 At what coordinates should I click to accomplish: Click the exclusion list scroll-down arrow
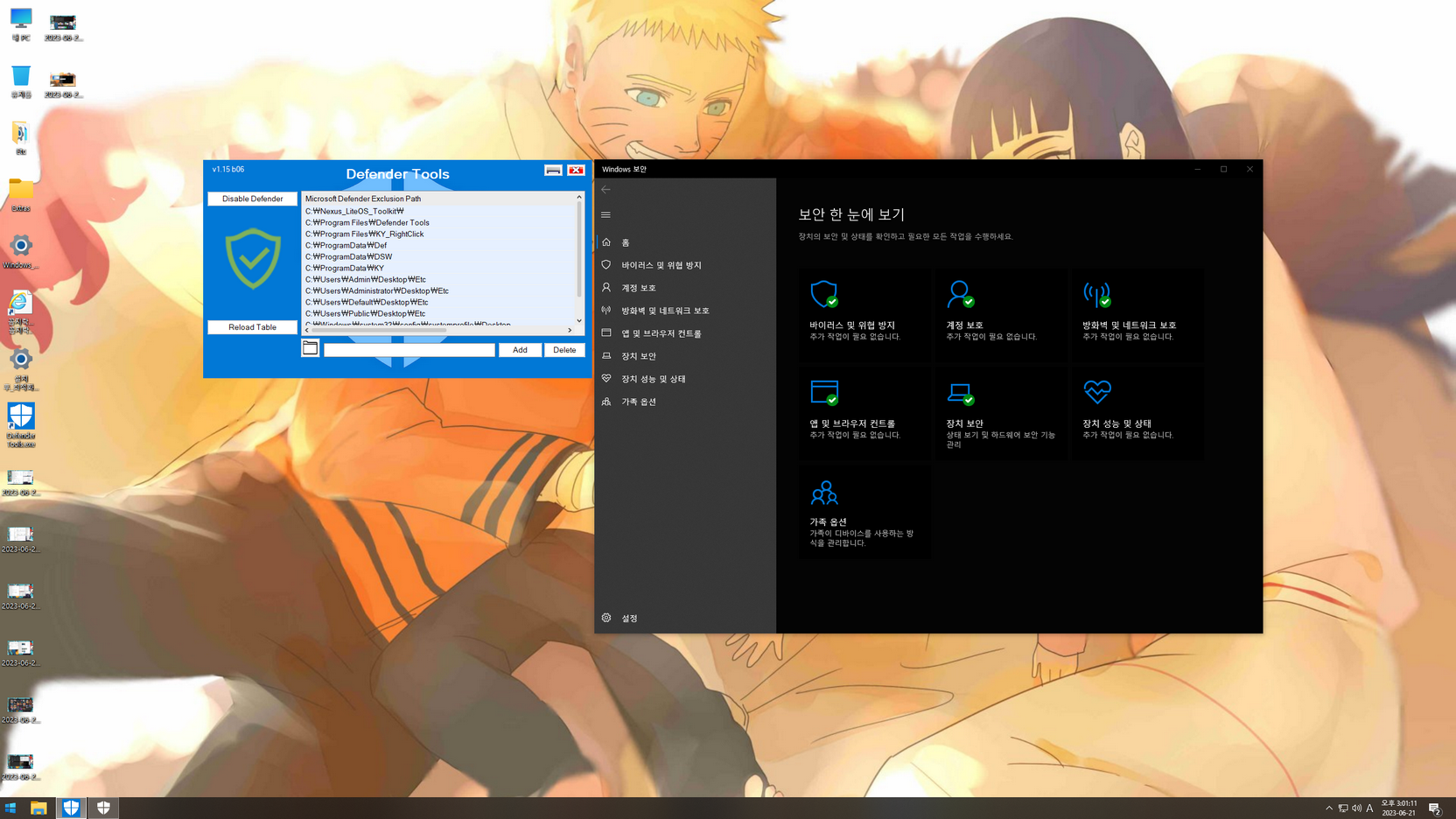coord(579,321)
